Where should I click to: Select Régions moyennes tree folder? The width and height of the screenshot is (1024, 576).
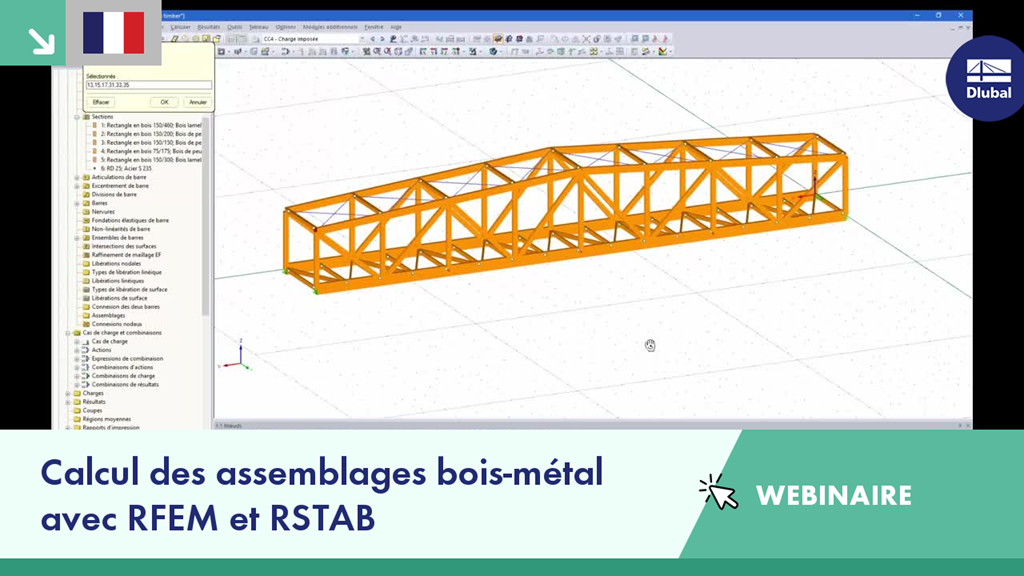click(106, 419)
